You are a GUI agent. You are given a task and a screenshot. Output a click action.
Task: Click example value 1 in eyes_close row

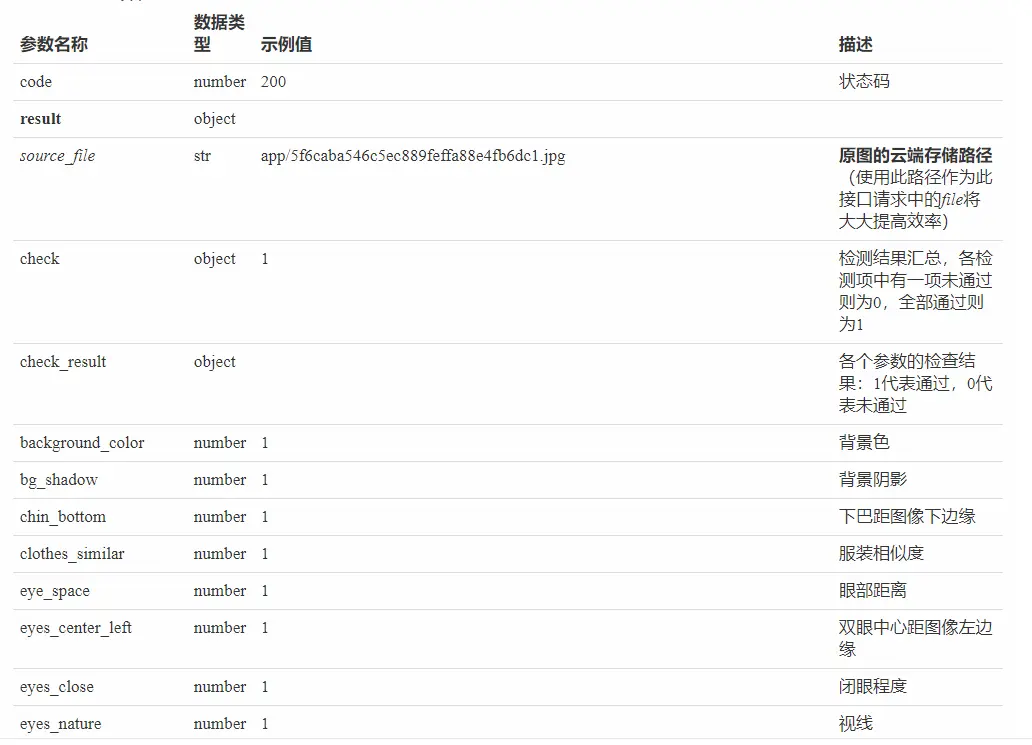pyautogui.click(x=265, y=687)
